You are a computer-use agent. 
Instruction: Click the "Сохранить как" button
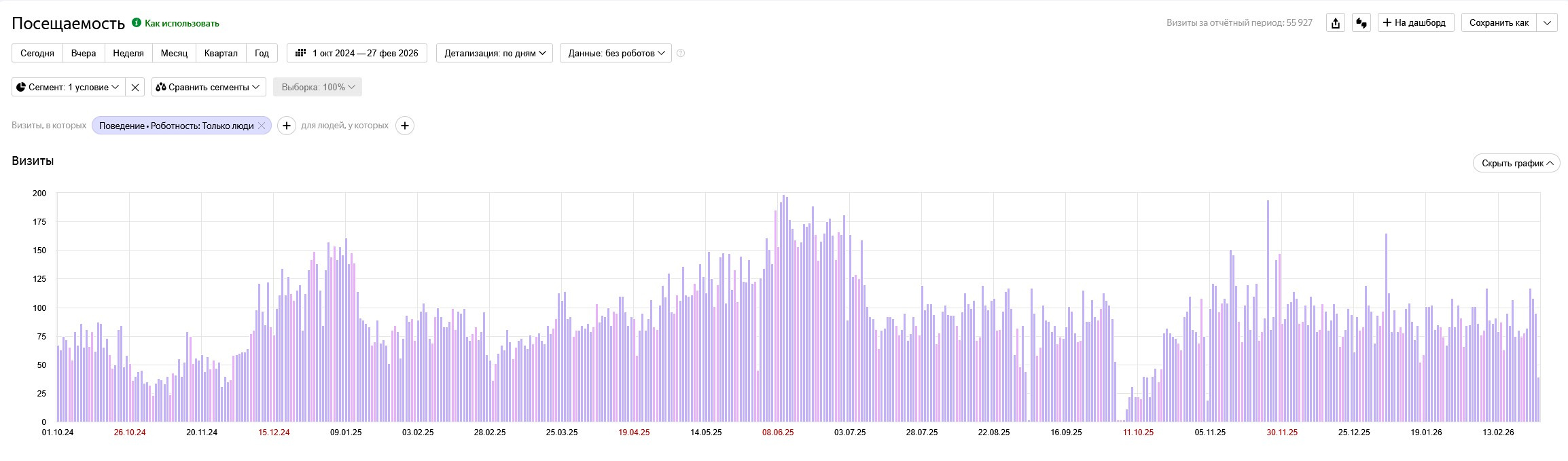point(1499,23)
